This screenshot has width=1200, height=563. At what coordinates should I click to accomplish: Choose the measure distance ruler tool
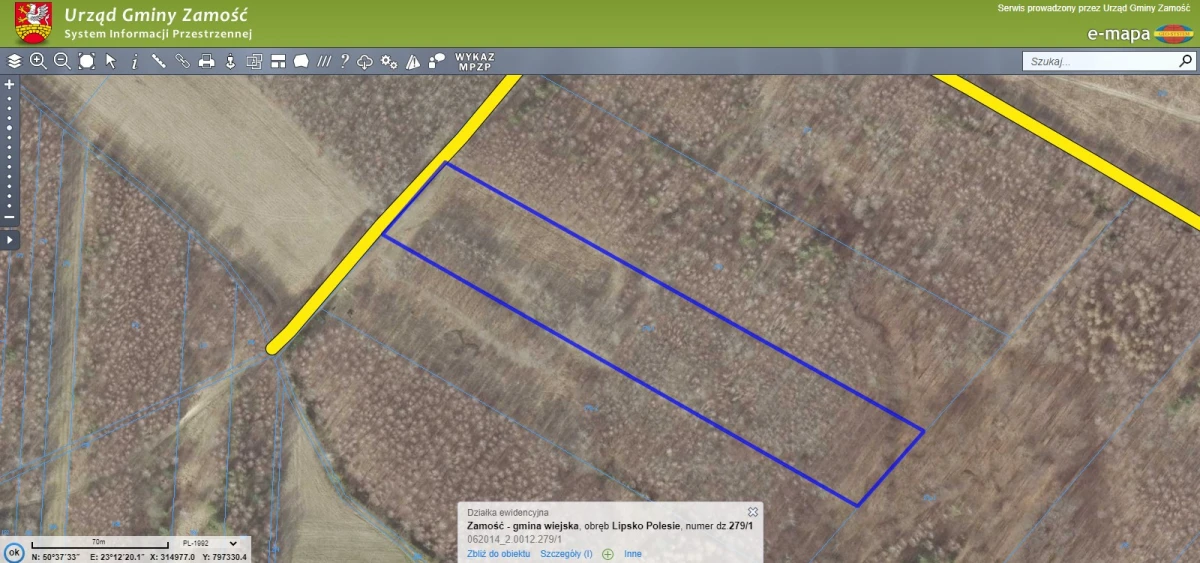point(159,61)
